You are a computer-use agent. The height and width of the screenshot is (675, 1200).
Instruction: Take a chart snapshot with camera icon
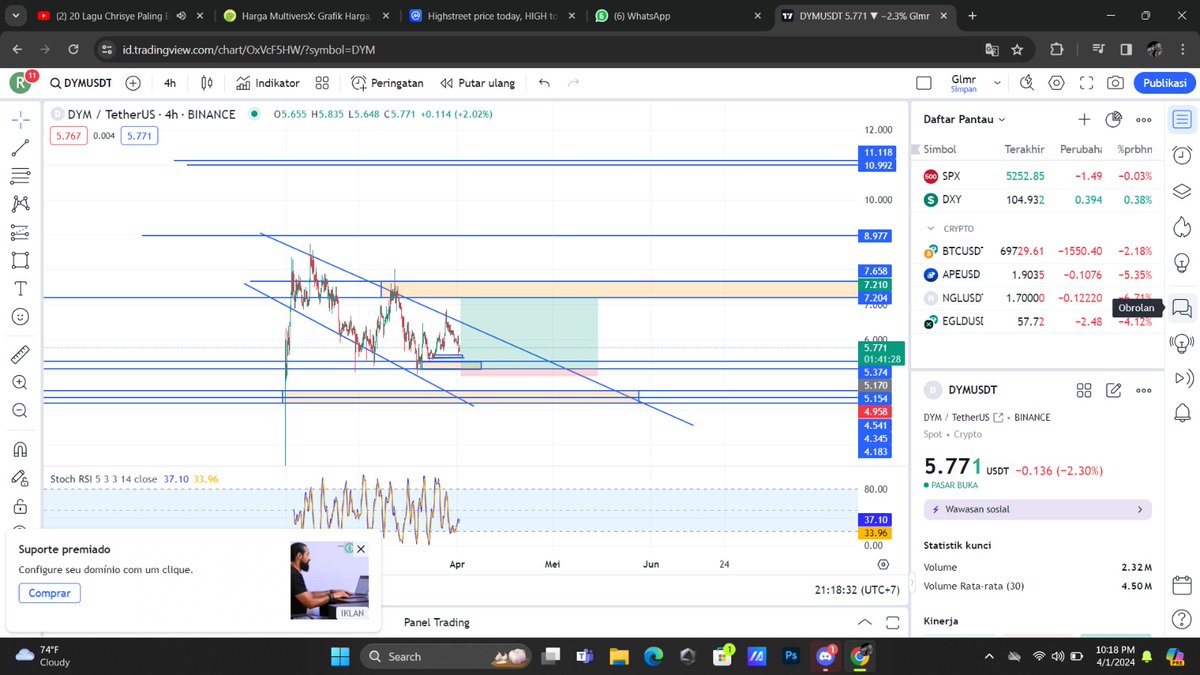(1115, 83)
